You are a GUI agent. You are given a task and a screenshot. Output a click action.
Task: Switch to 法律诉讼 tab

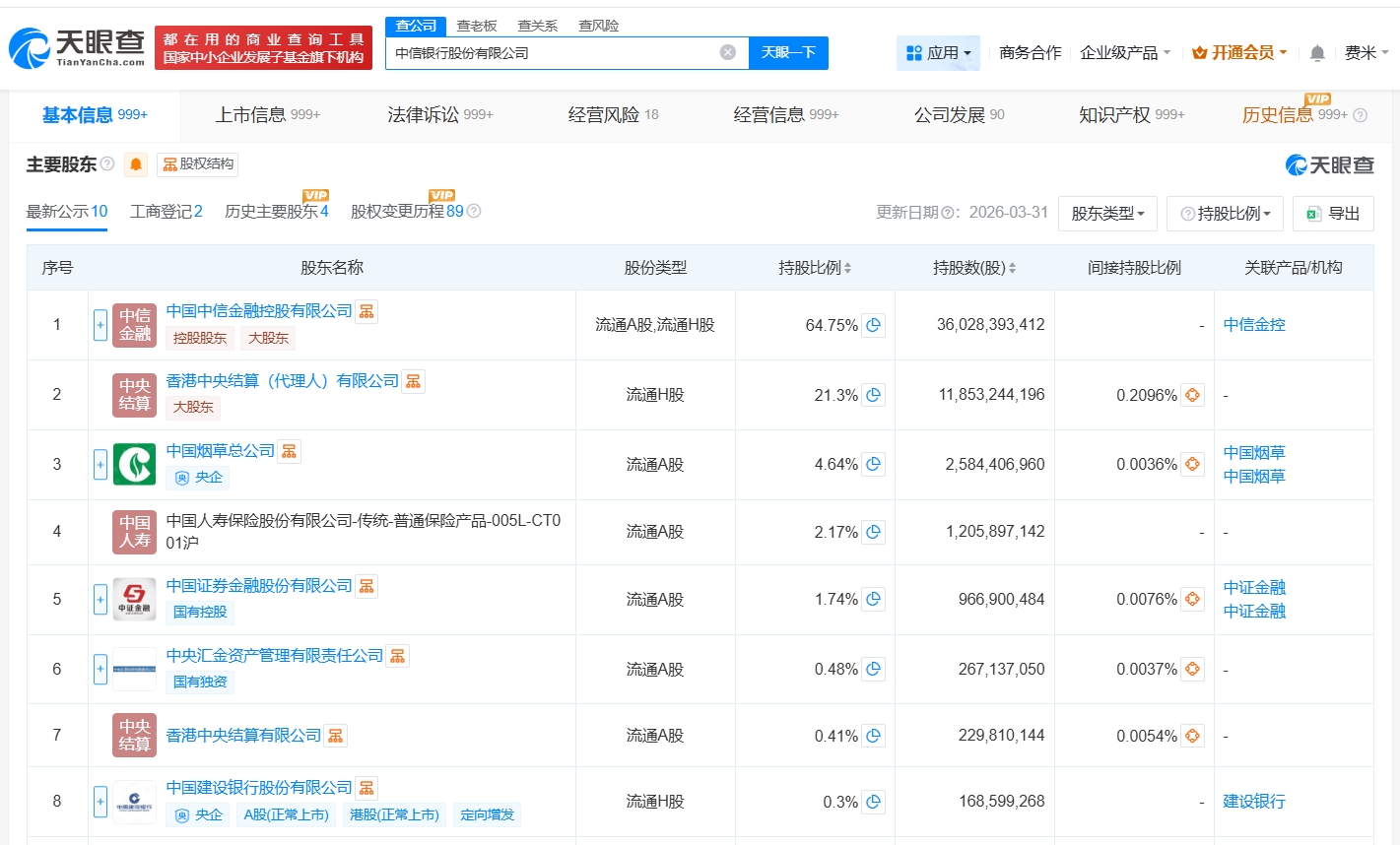(x=440, y=115)
